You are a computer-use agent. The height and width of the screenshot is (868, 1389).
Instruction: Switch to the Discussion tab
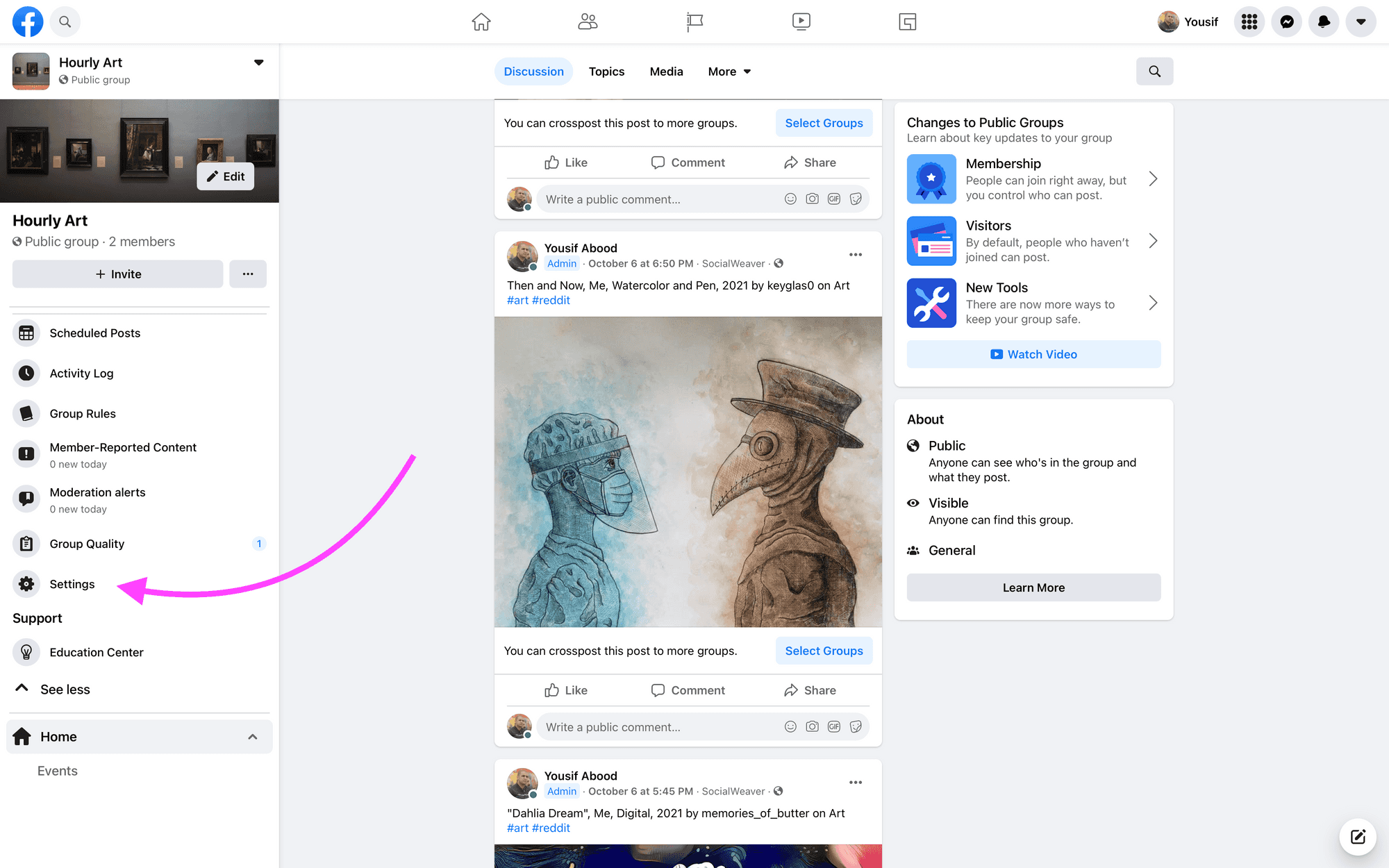(x=533, y=72)
